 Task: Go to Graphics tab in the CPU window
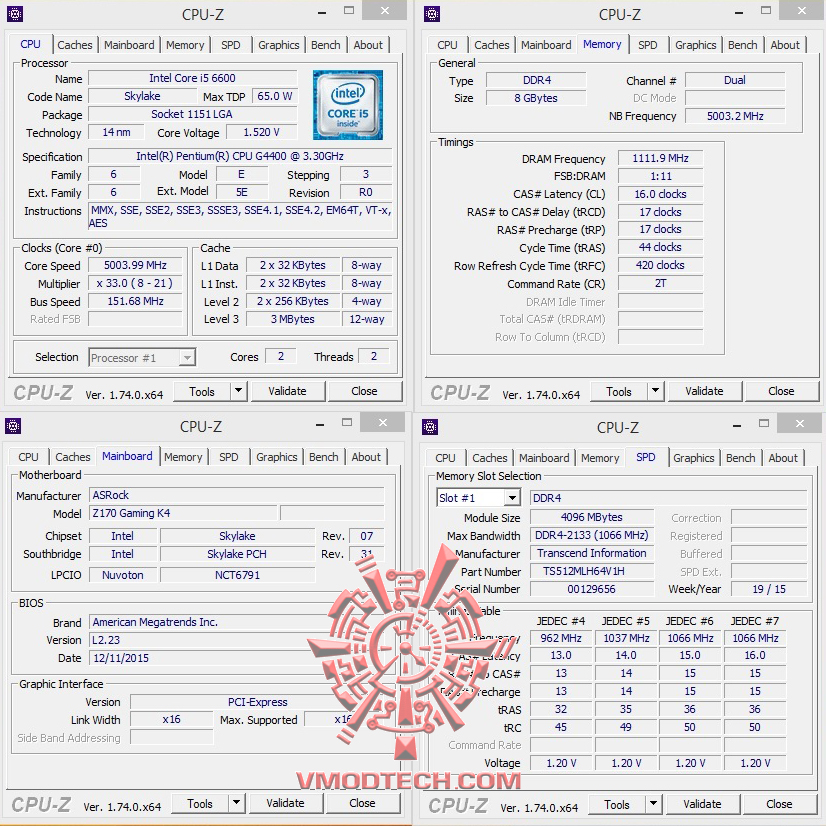pyautogui.click(x=279, y=45)
